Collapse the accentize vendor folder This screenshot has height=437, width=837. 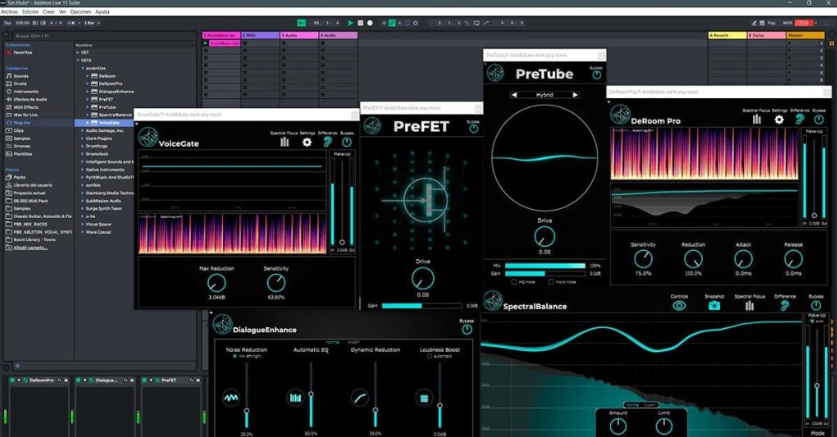83,68
